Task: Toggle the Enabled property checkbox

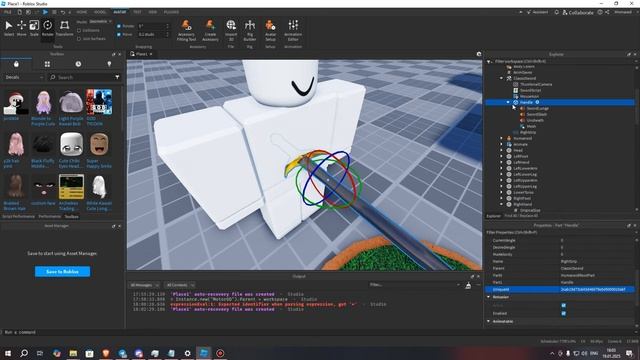Action: point(564,313)
